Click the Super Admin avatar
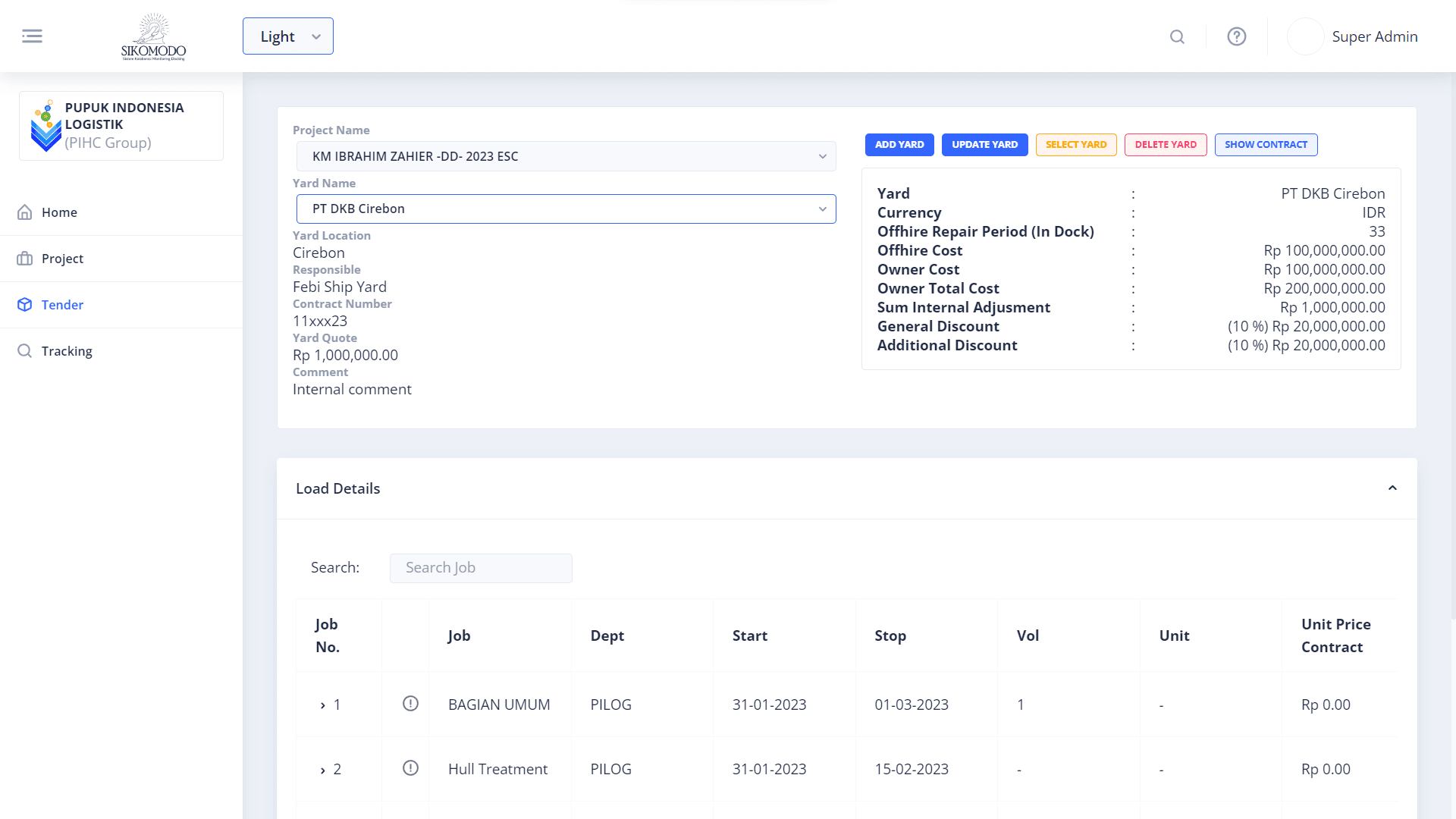1456x819 pixels. [1305, 36]
